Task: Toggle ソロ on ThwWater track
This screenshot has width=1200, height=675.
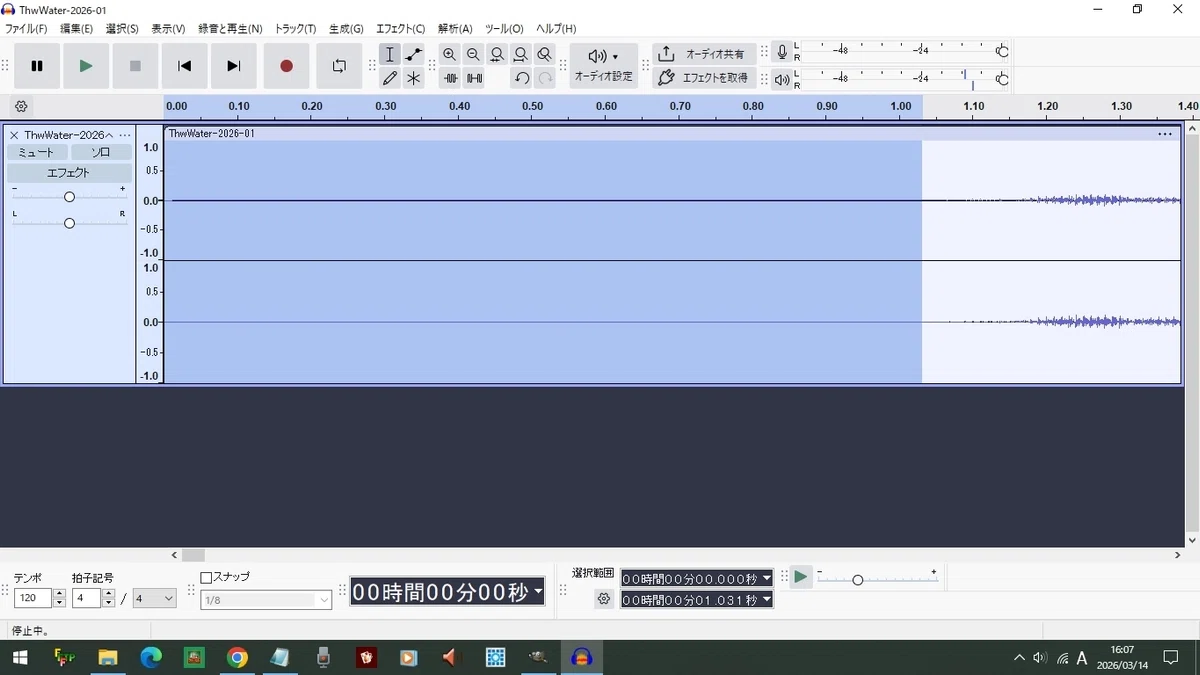Action: tap(101, 152)
